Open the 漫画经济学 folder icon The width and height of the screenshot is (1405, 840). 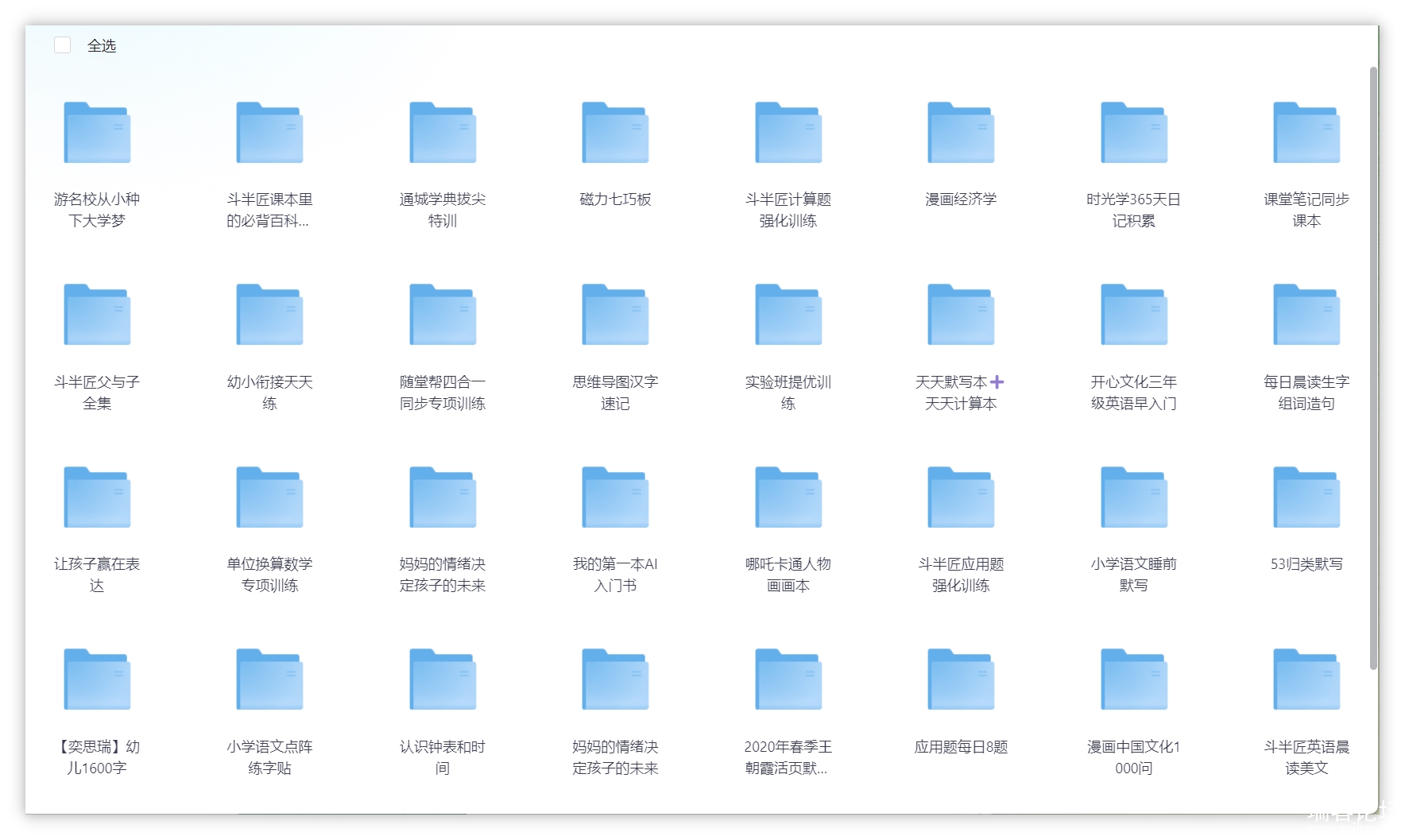961,133
